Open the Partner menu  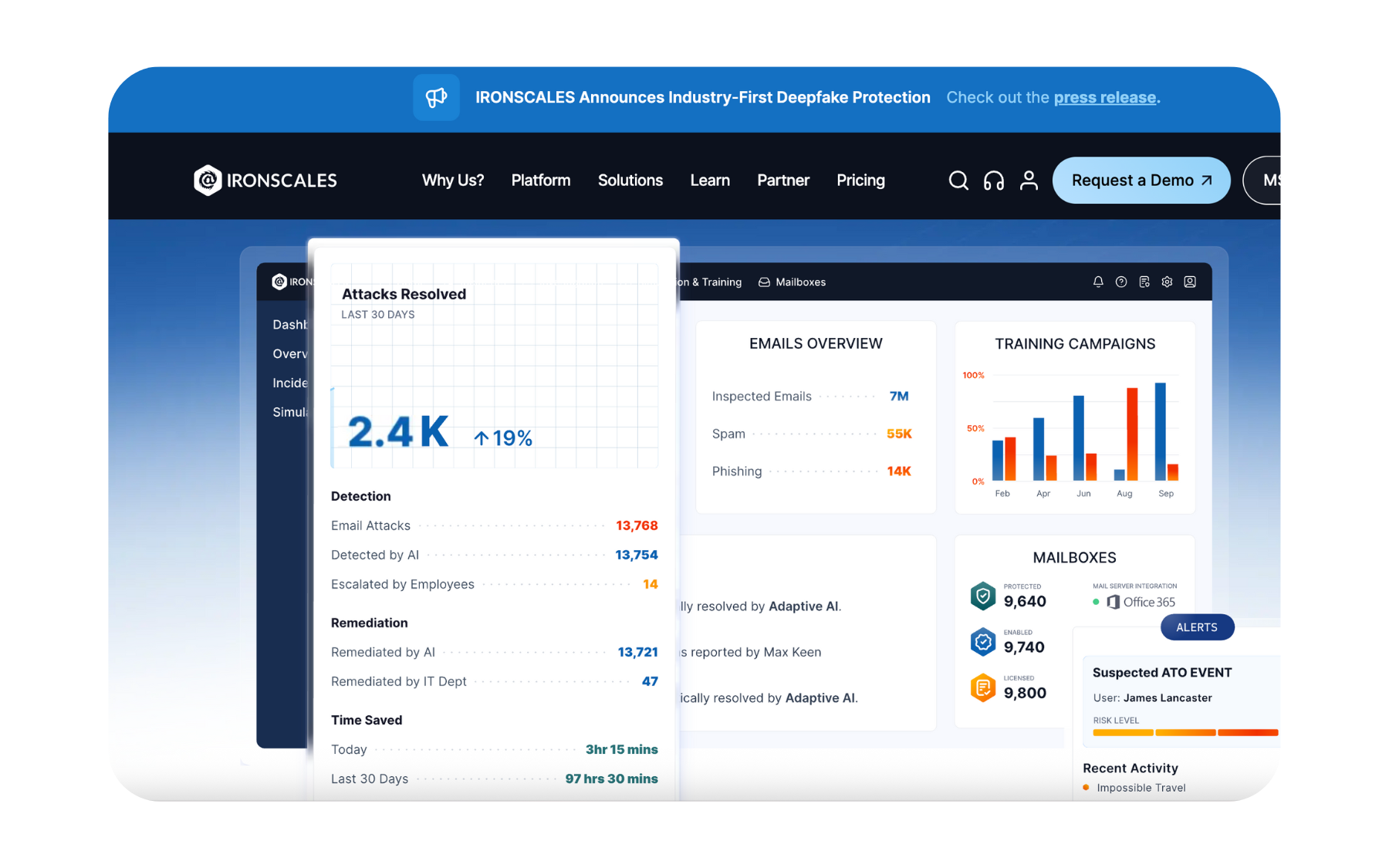coord(782,180)
